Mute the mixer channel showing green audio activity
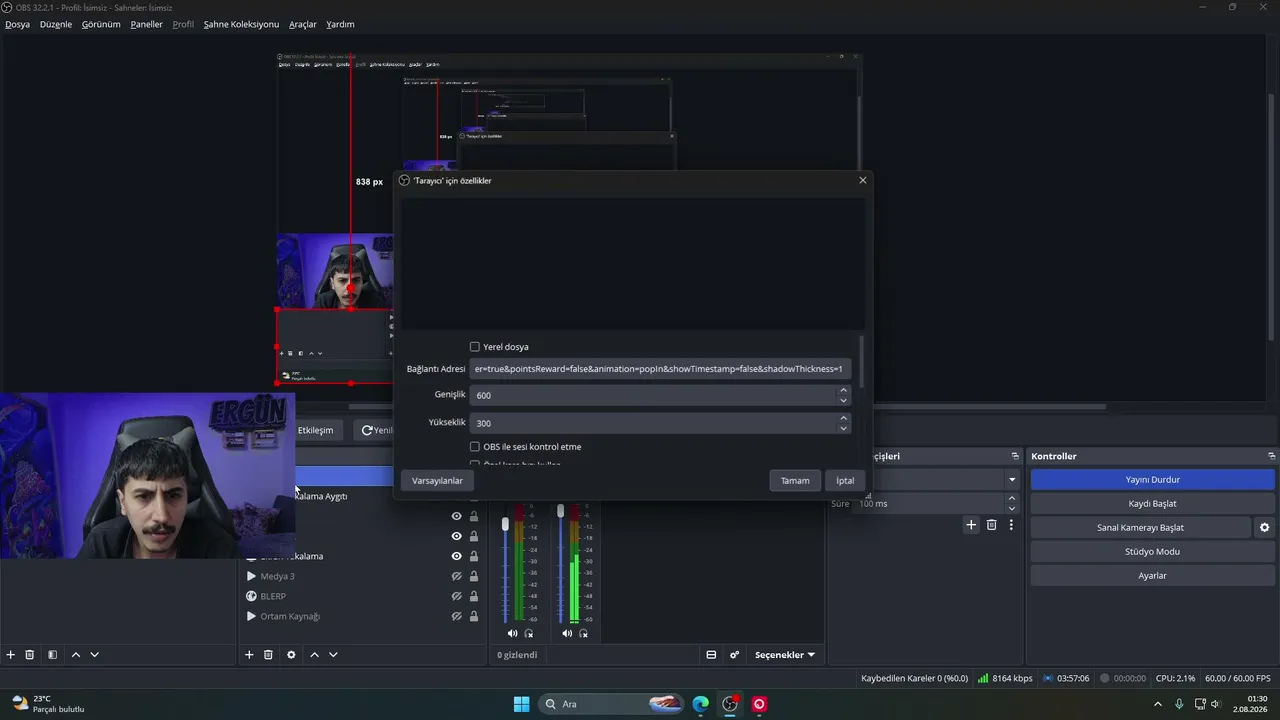Image resolution: width=1280 pixels, height=720 pixels. coord(567,633)
